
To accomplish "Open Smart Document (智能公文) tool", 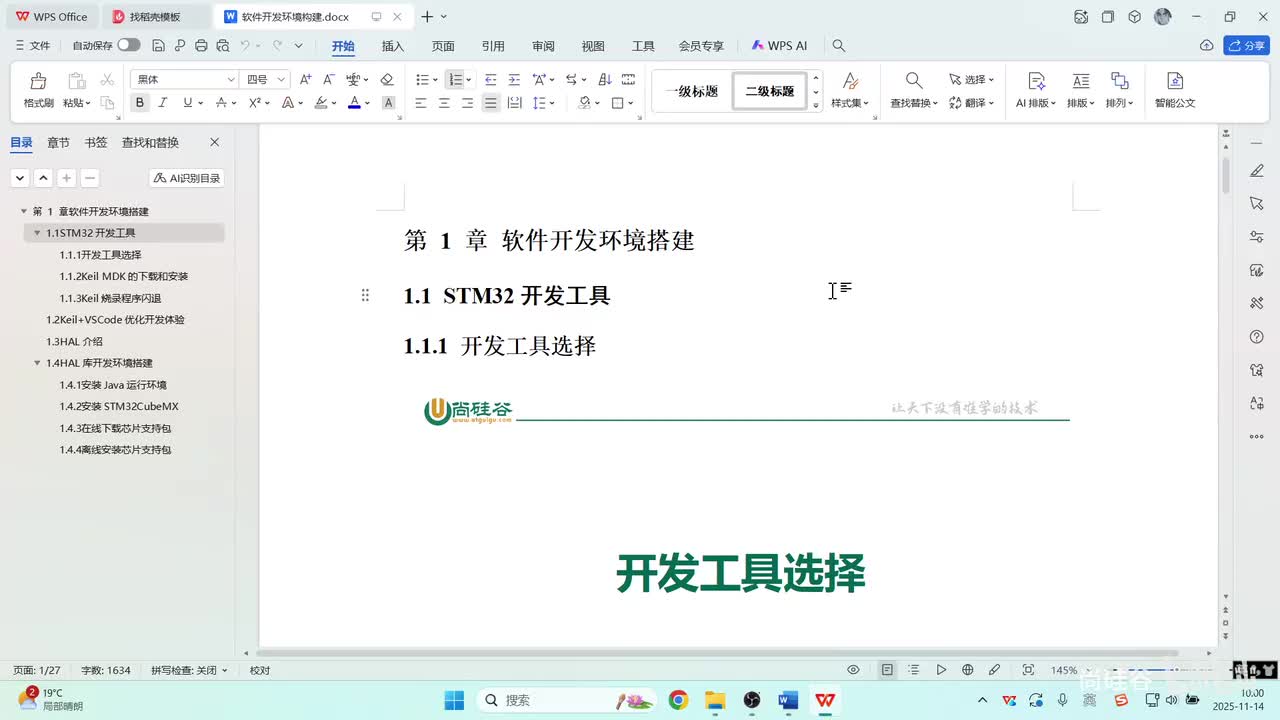I will tap(1175, 90).
